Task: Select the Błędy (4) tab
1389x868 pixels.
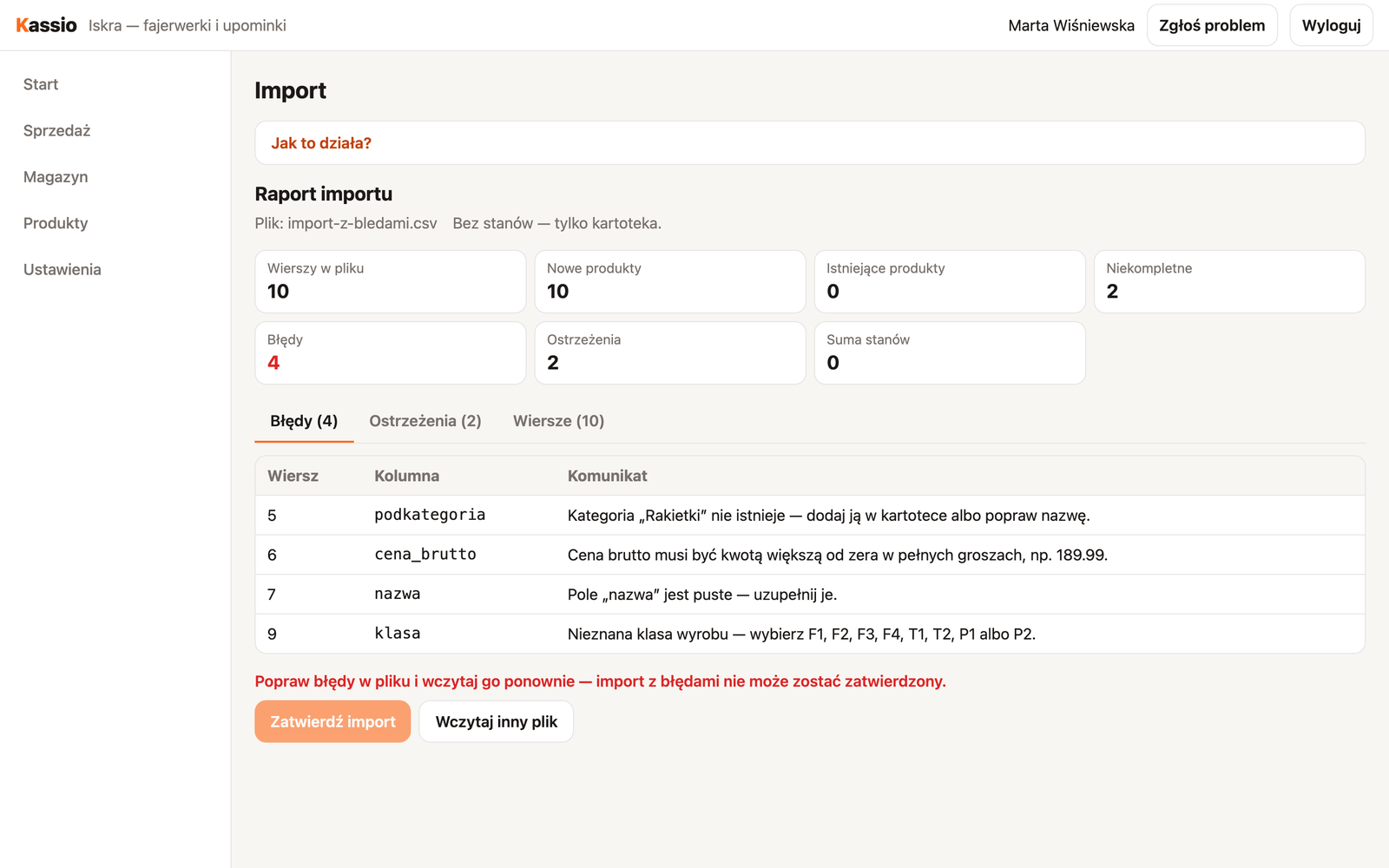Action: point(304,421)
